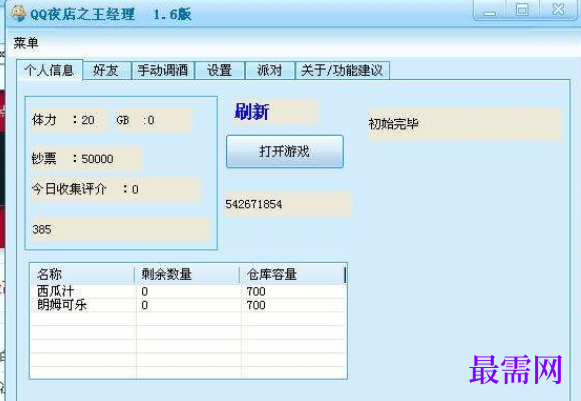Open the 菜单 menu

point(26,43)
